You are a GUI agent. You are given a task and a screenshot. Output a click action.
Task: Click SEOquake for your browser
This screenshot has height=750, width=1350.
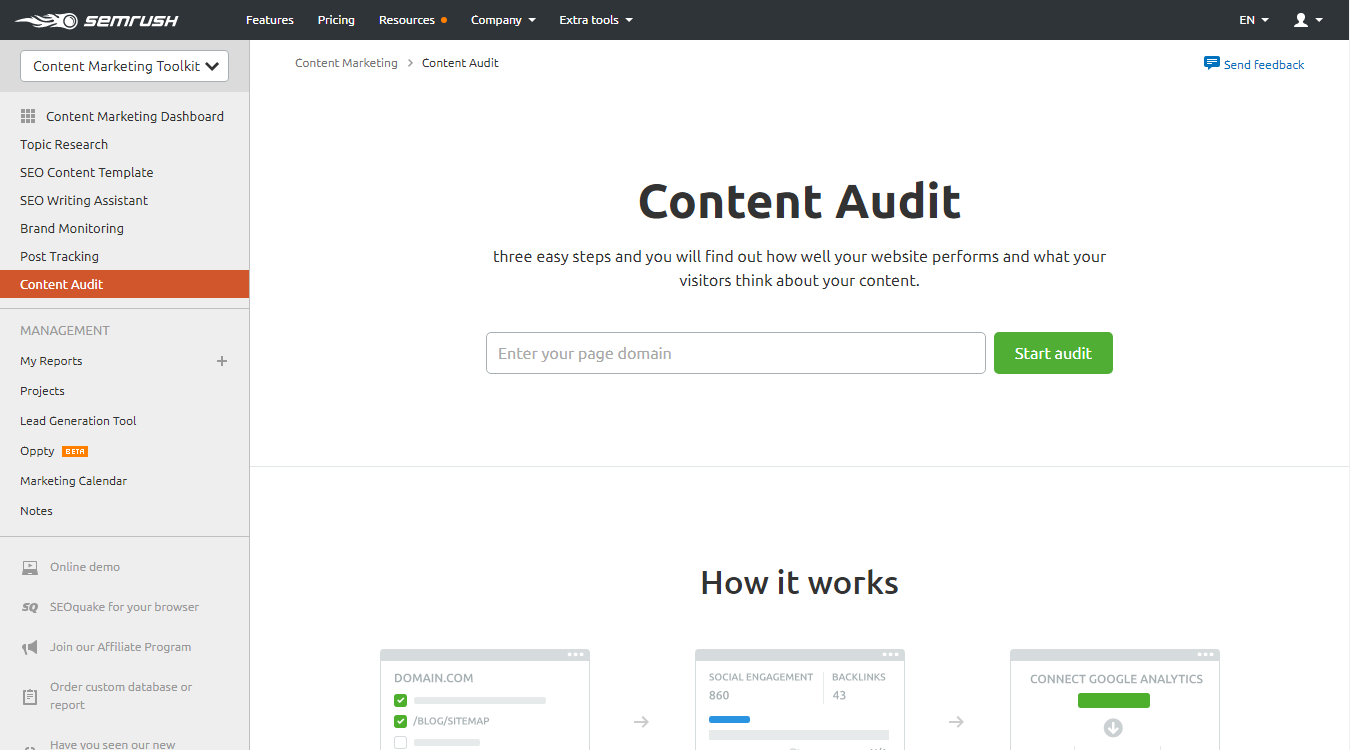(124, 607)
